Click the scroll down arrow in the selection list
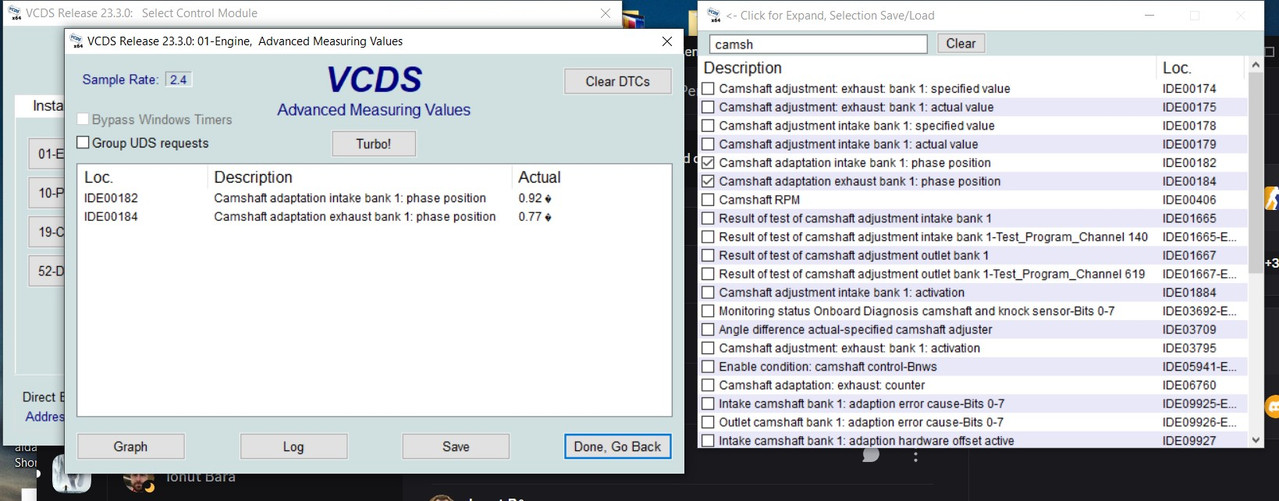The width and height of the screenshot is (1279, 501). tap(1256, 439)
